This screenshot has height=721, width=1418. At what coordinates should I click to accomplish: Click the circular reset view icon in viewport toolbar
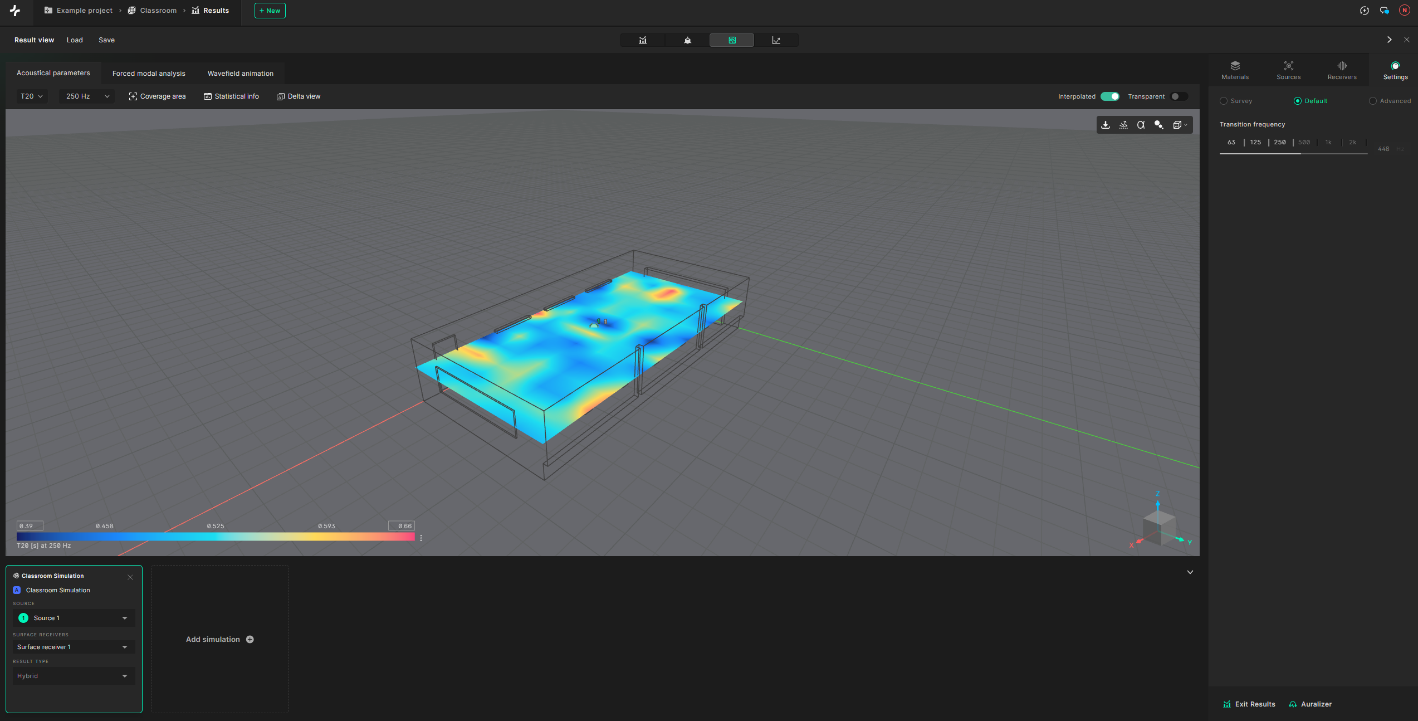tap(1140, 125)
